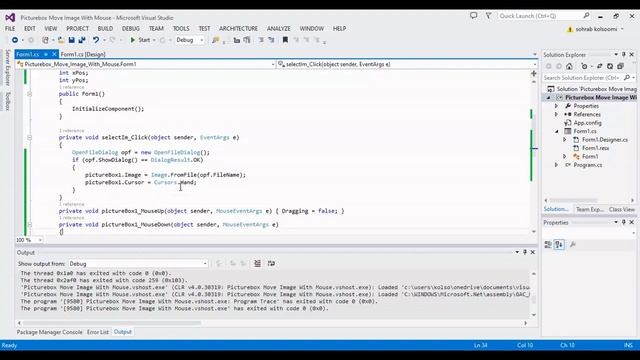Click the sohrab kolsoomi account name
Screen dimensions: 640x360
pyautogui.click(x=597, y=29)
